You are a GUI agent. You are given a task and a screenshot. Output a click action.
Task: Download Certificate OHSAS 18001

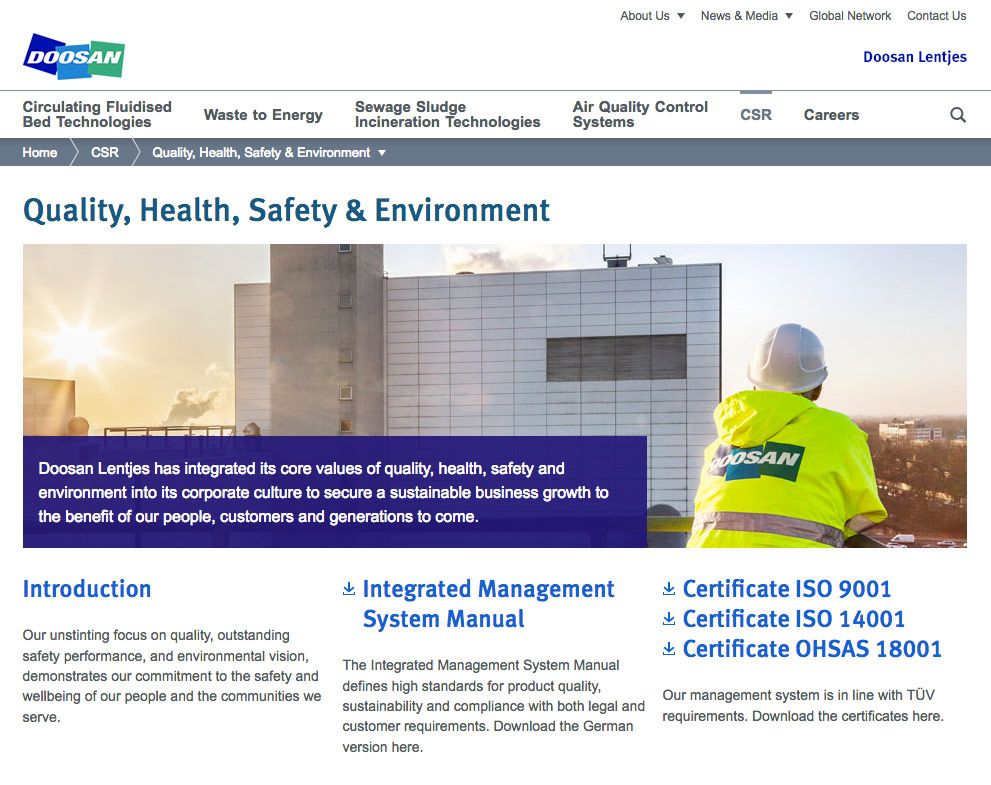tap(812, 649)
